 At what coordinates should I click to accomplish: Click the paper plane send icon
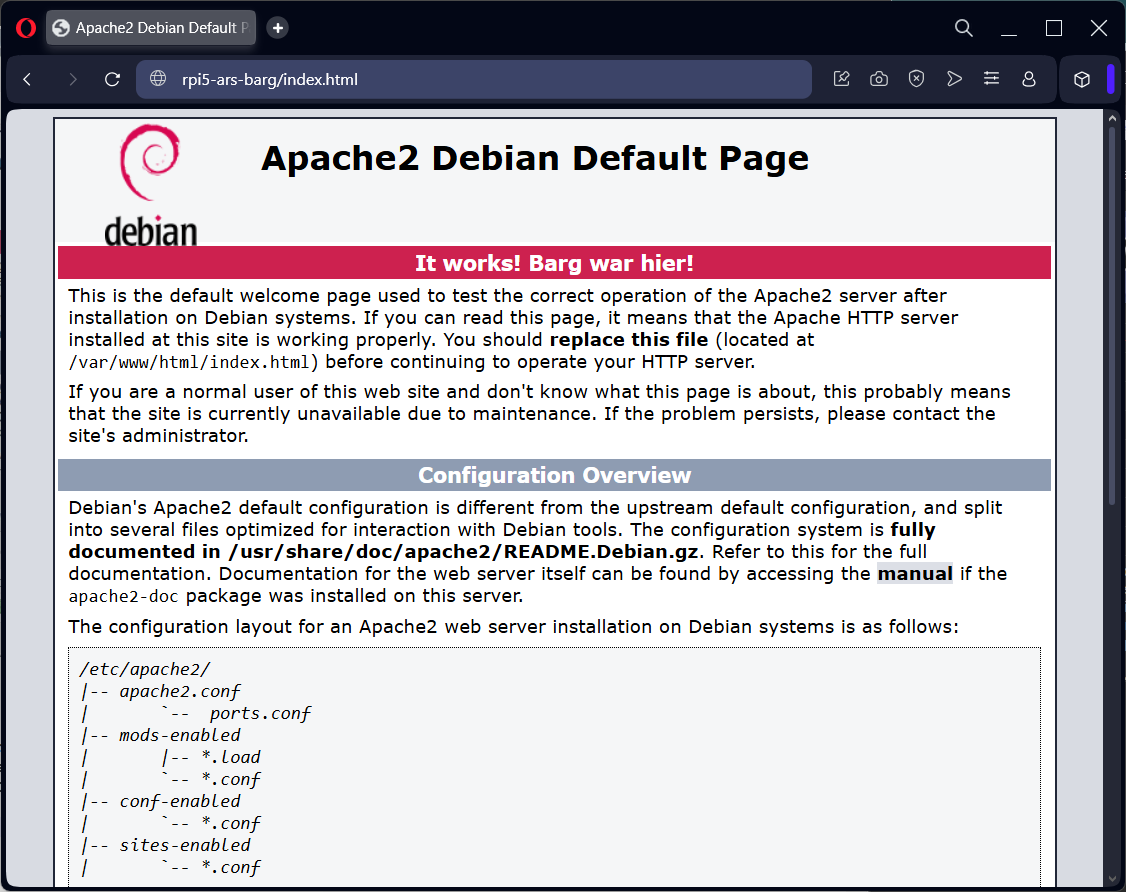click(x=954, y=79)
